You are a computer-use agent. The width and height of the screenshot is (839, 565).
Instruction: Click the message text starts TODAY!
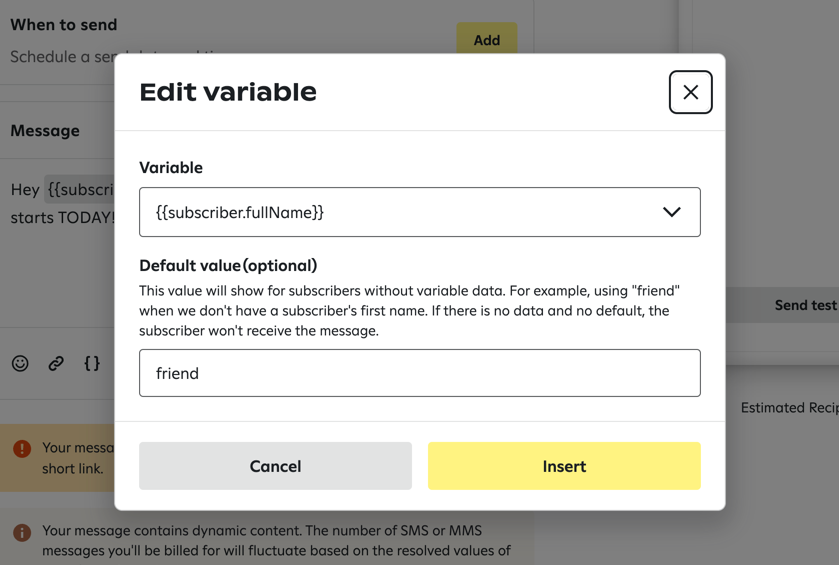point(62,217)
